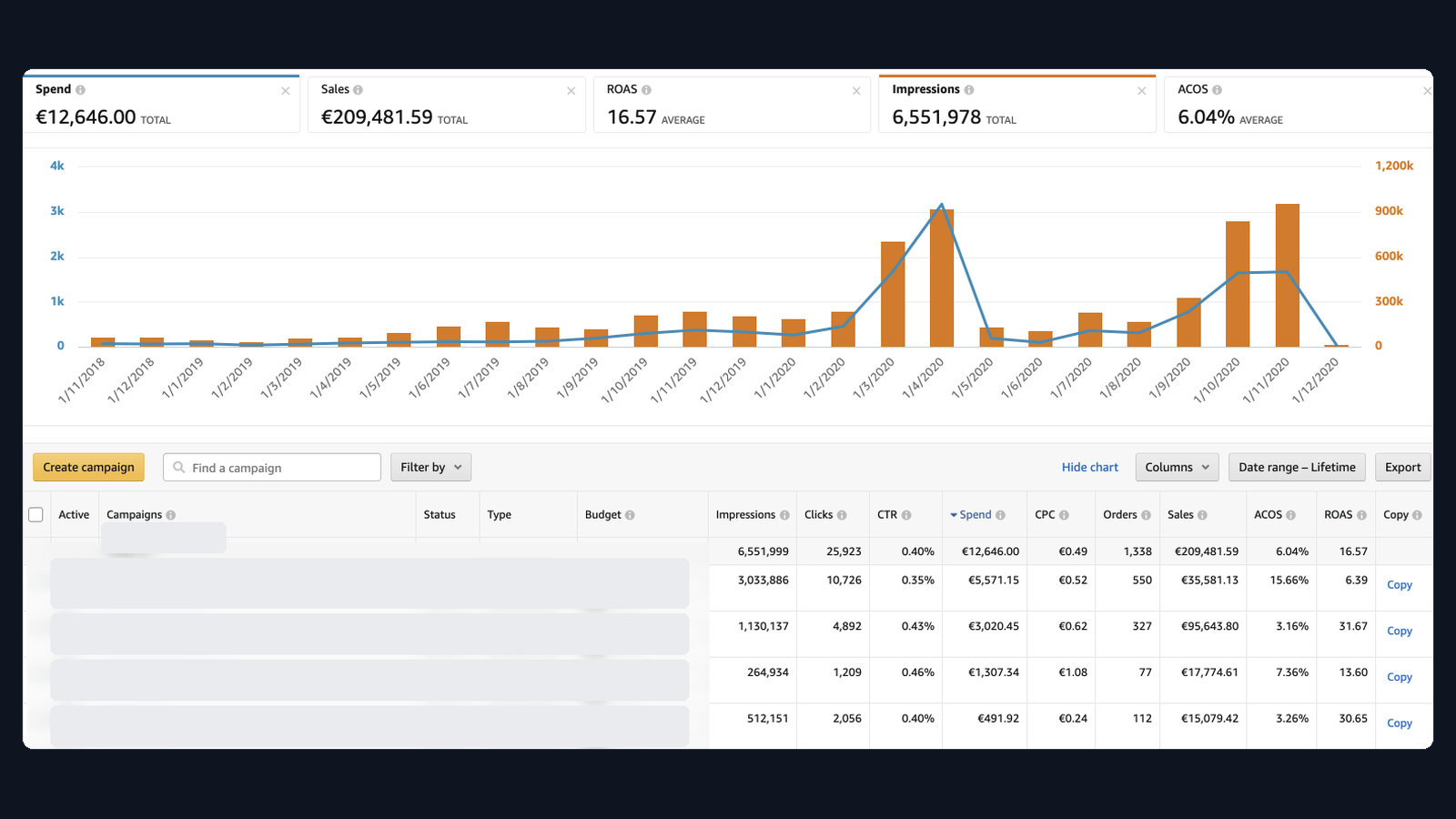The width and height of the screenshot is (1456, 819).
Task: Click the Find a campaign search field
Action: coord(272,467)
